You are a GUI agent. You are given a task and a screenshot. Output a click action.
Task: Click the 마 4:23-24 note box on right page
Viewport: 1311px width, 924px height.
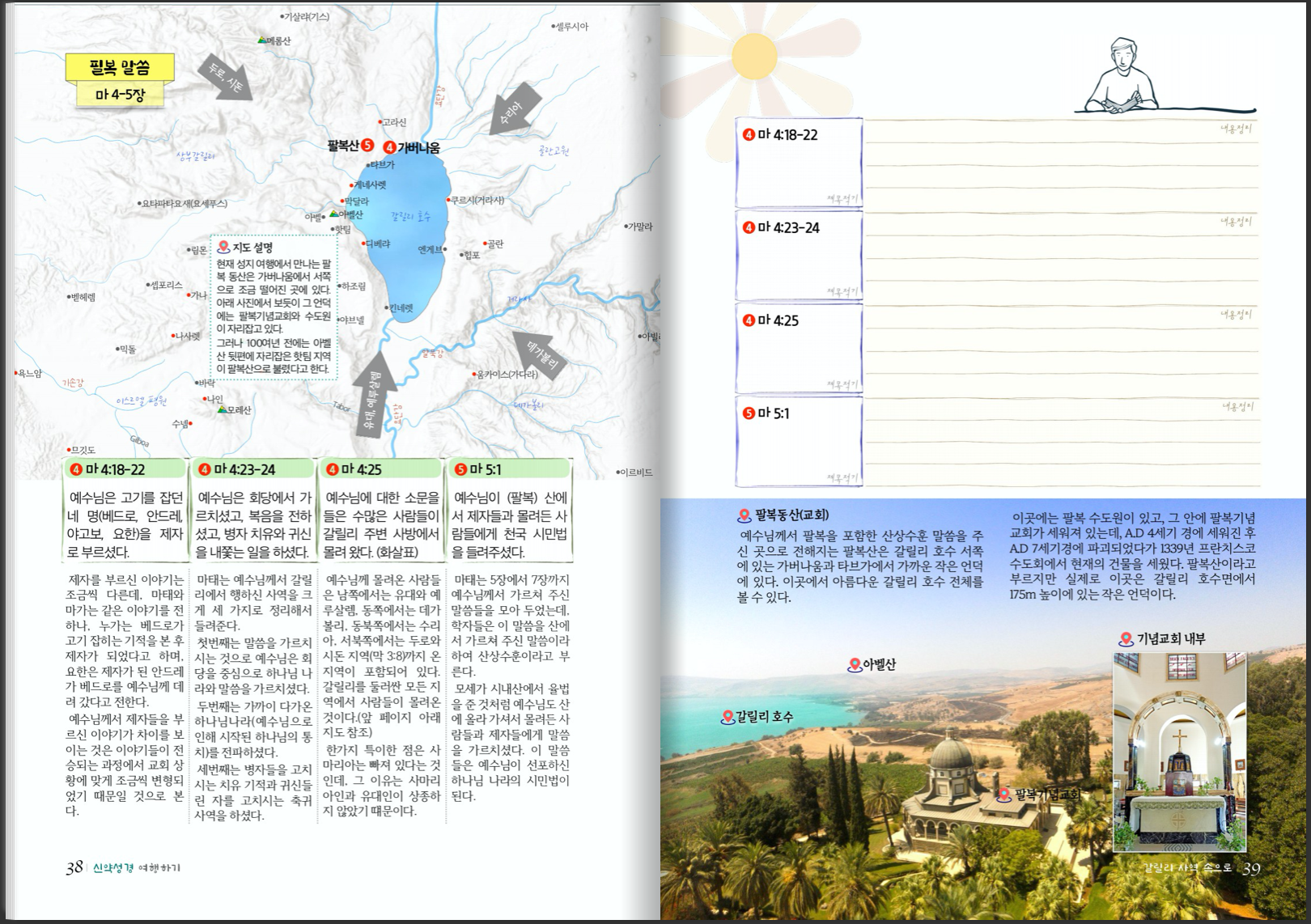click(799, 255)
